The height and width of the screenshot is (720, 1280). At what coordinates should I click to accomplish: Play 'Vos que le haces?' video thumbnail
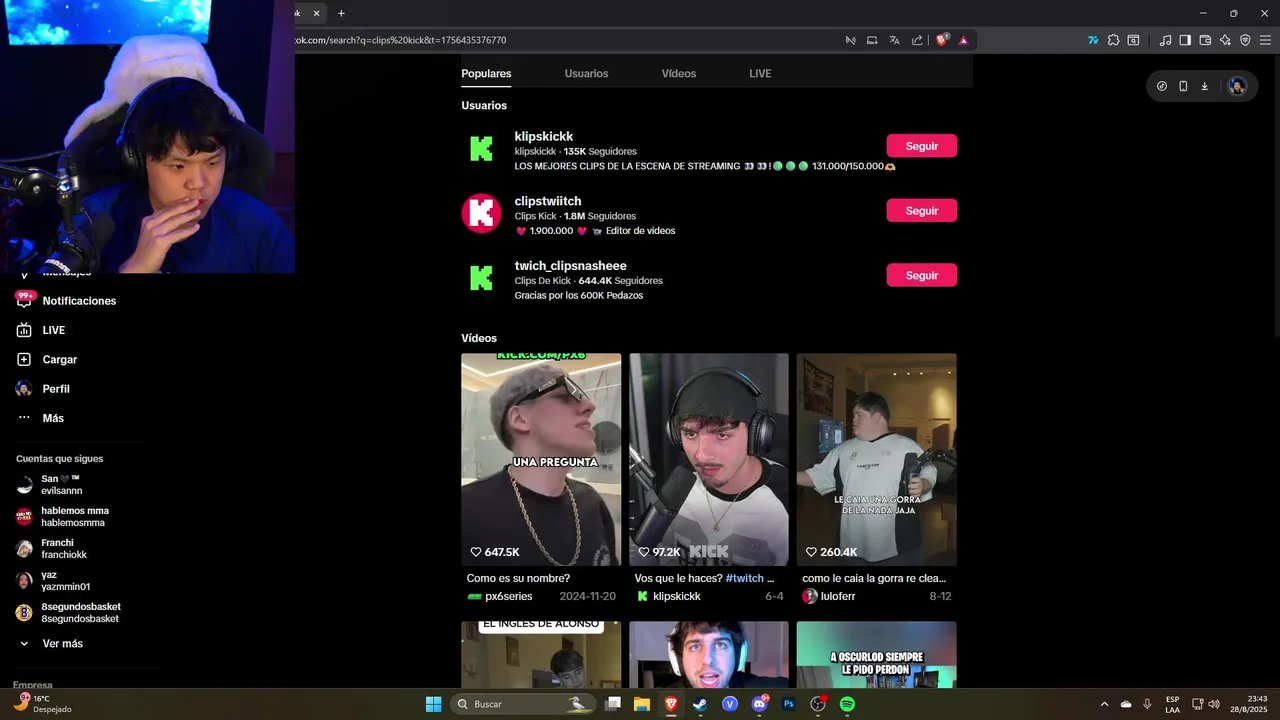(x=709, y=459)
